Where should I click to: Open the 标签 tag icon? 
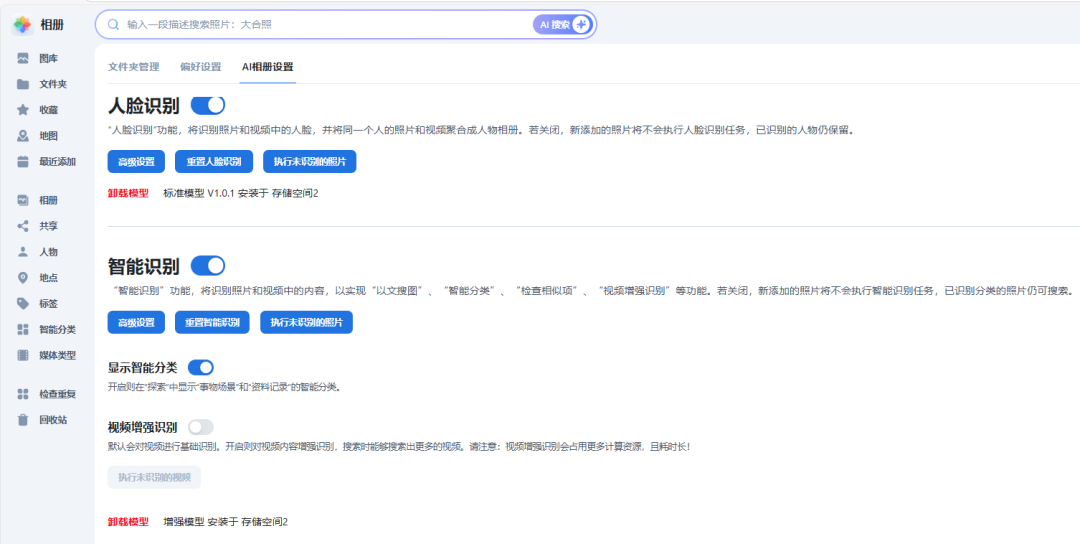click(x=23, y=304)
